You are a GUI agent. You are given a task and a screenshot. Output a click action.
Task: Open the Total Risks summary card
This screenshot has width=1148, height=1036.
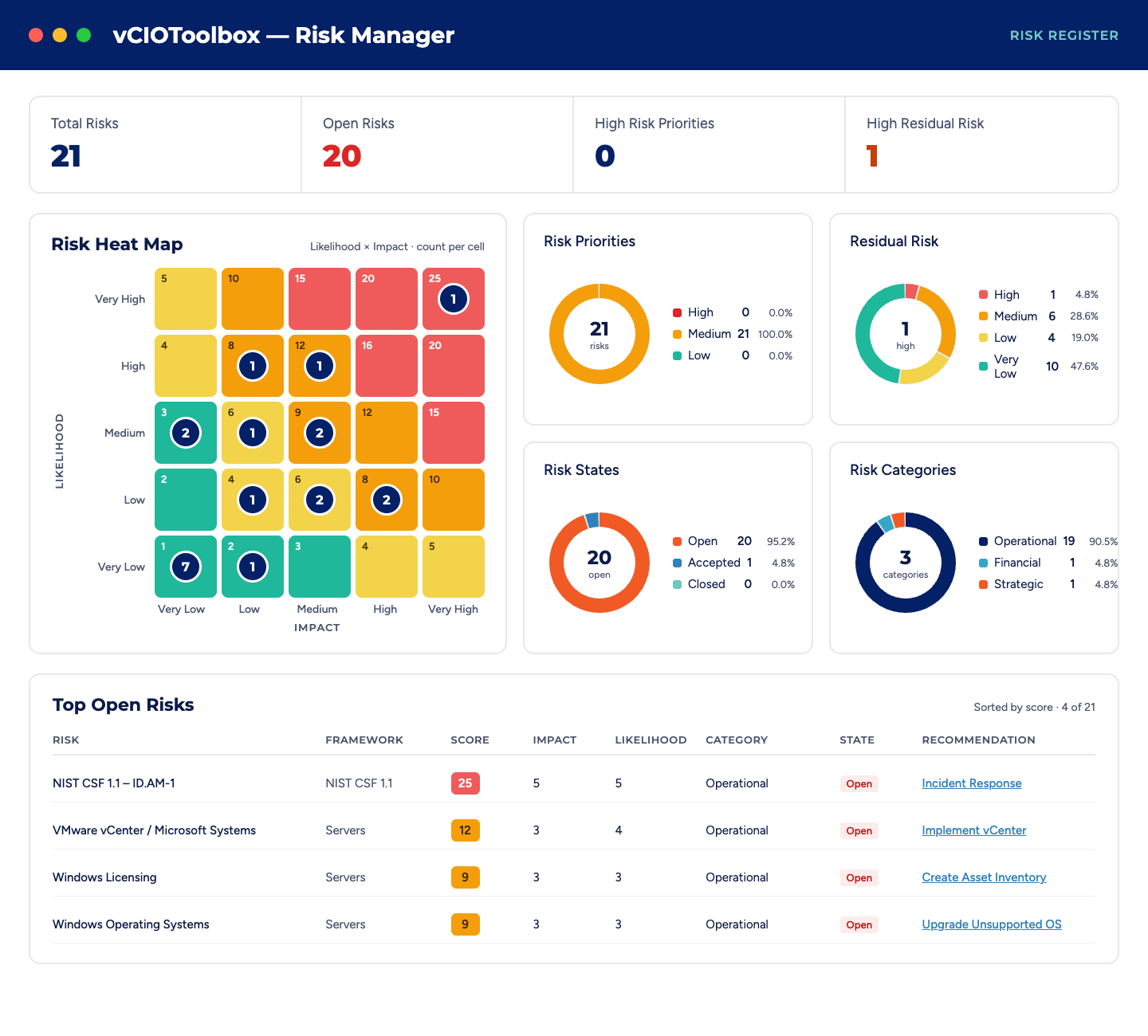click(166, 145)
